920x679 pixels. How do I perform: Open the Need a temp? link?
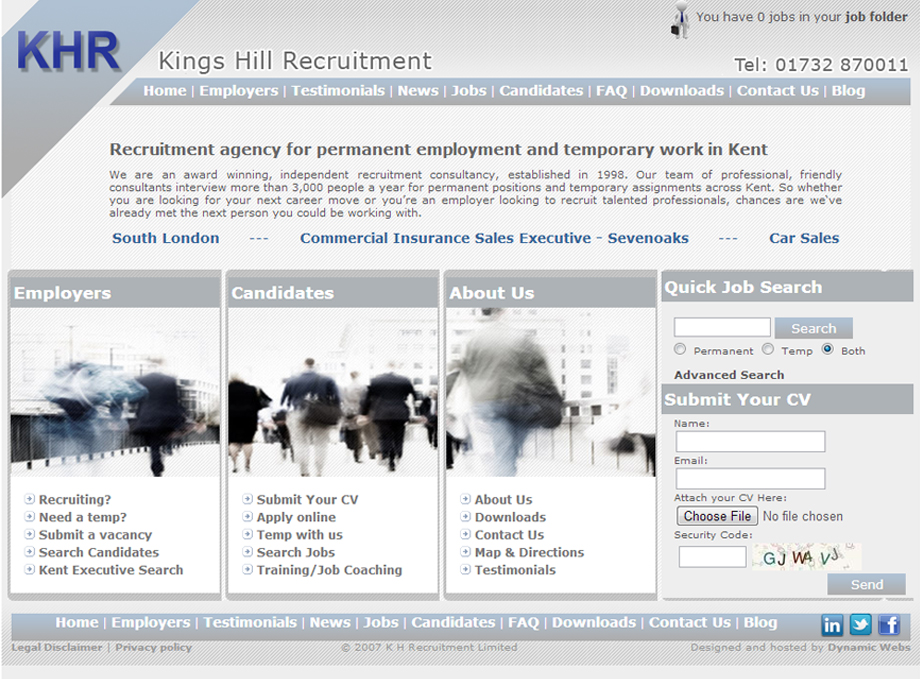click(83, 517)
